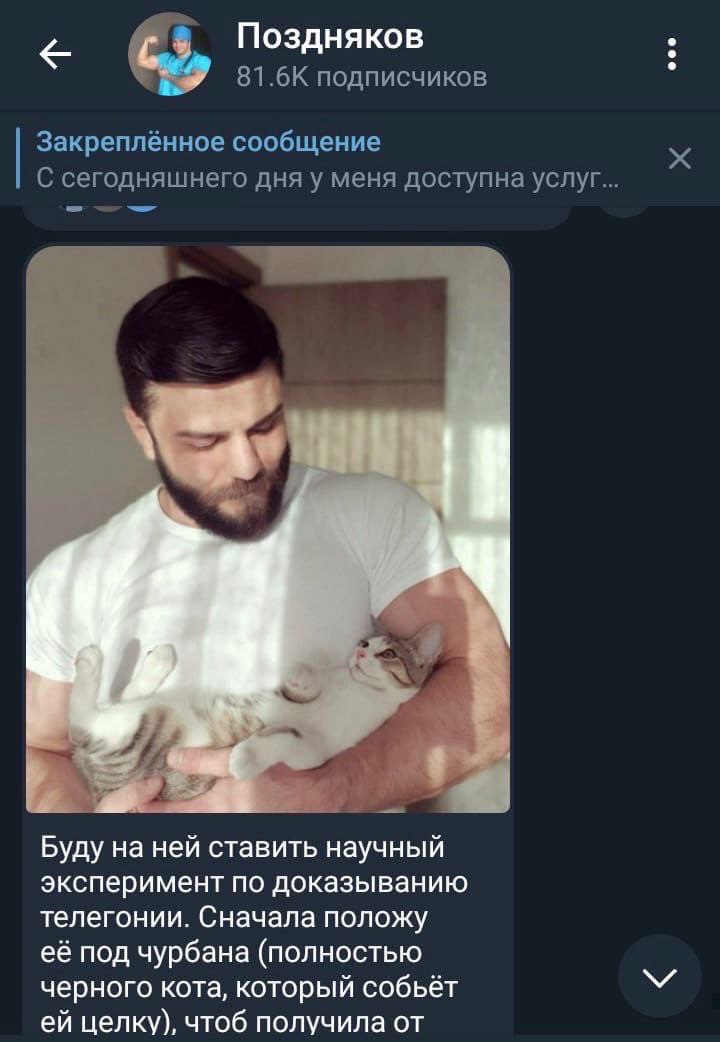Image resolution: width=720 pixels, height=1042 pixels.
Task: Tap the previous message bubble's bottom edge
Action: (297, 219)
